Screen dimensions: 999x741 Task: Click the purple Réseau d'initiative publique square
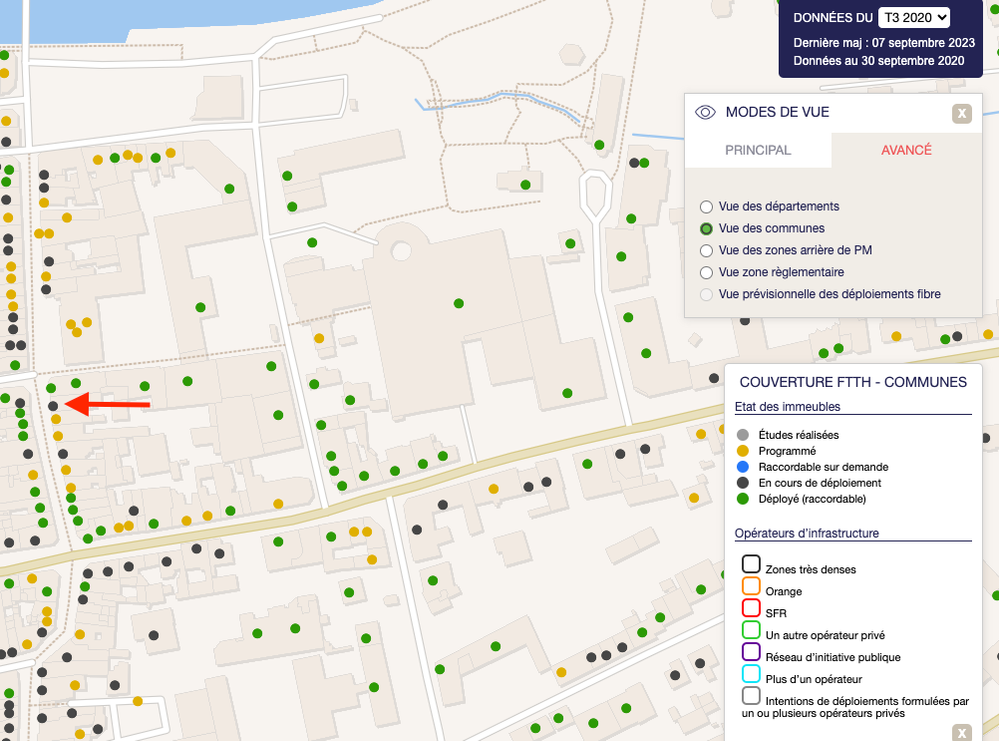pos(751,652)
